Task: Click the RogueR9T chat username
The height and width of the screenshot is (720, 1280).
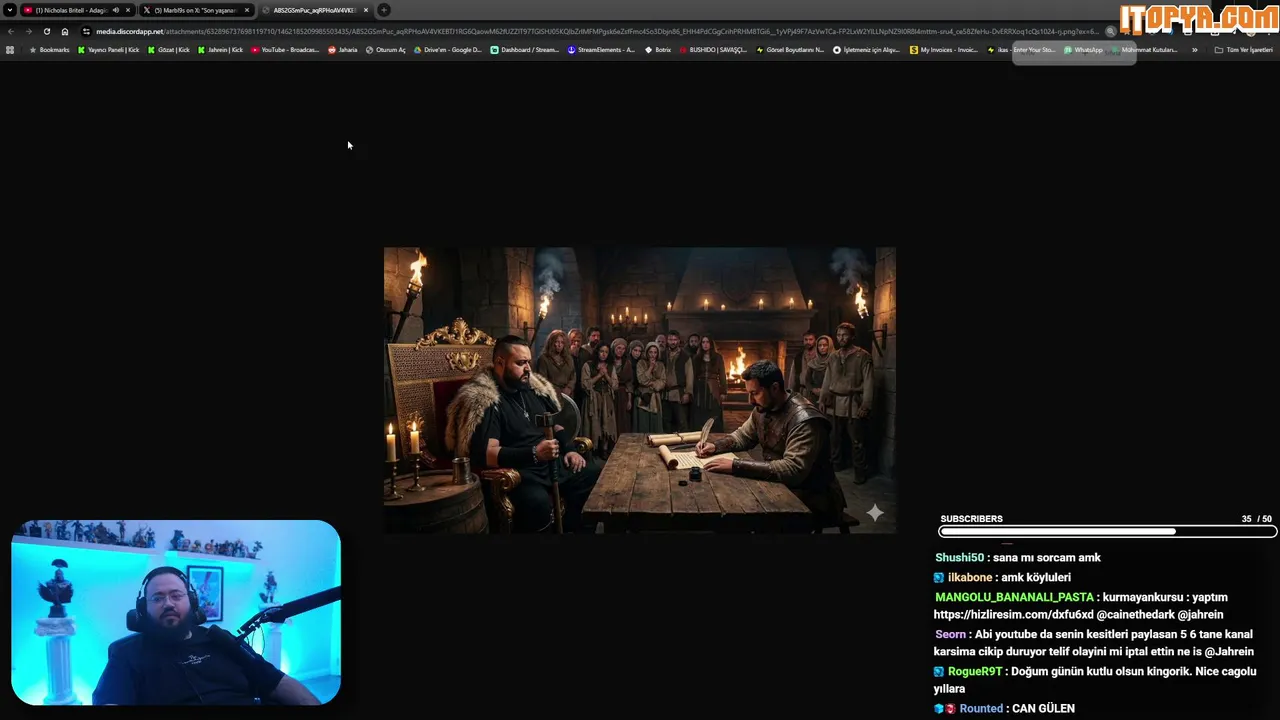Action: click(975, 671)
